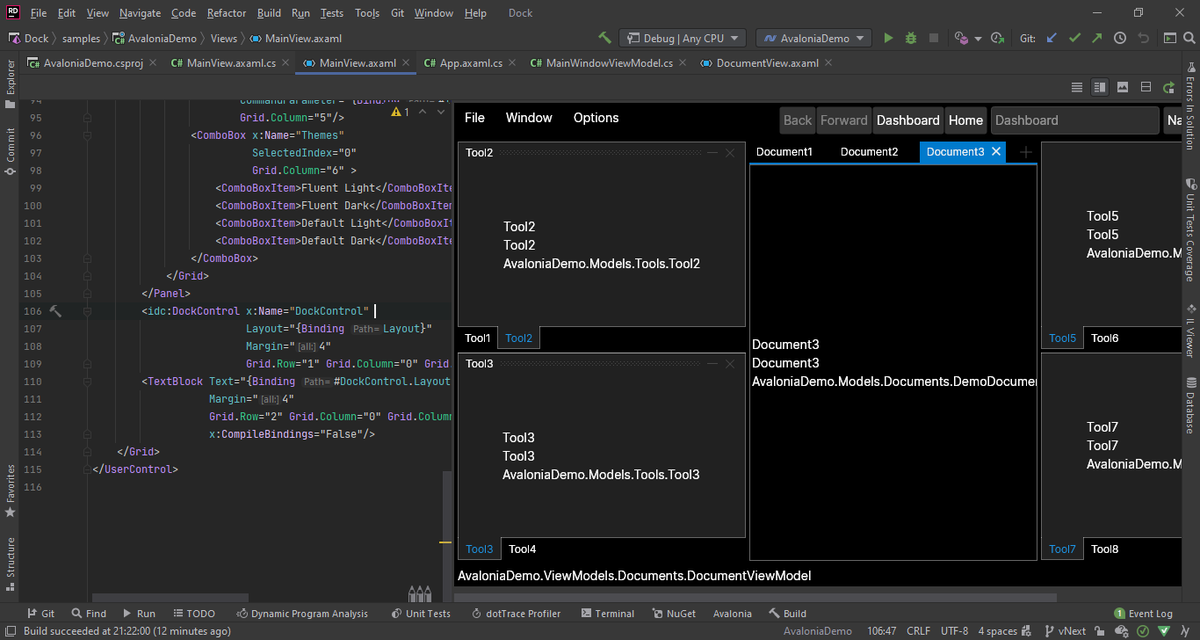Screen dimensions: 1200x640
Task: Toggle horizontal split layout icon
Action: click(1146, 87)
